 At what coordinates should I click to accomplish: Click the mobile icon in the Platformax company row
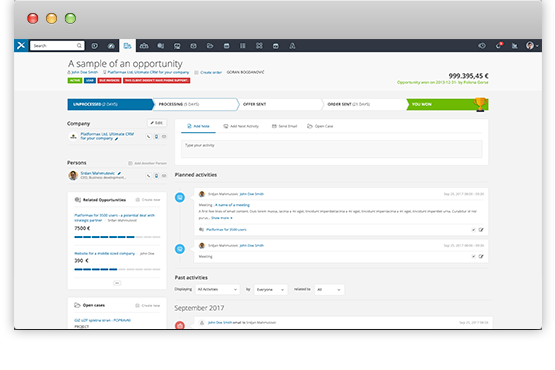pyautogui.click(x=156, y=136)
